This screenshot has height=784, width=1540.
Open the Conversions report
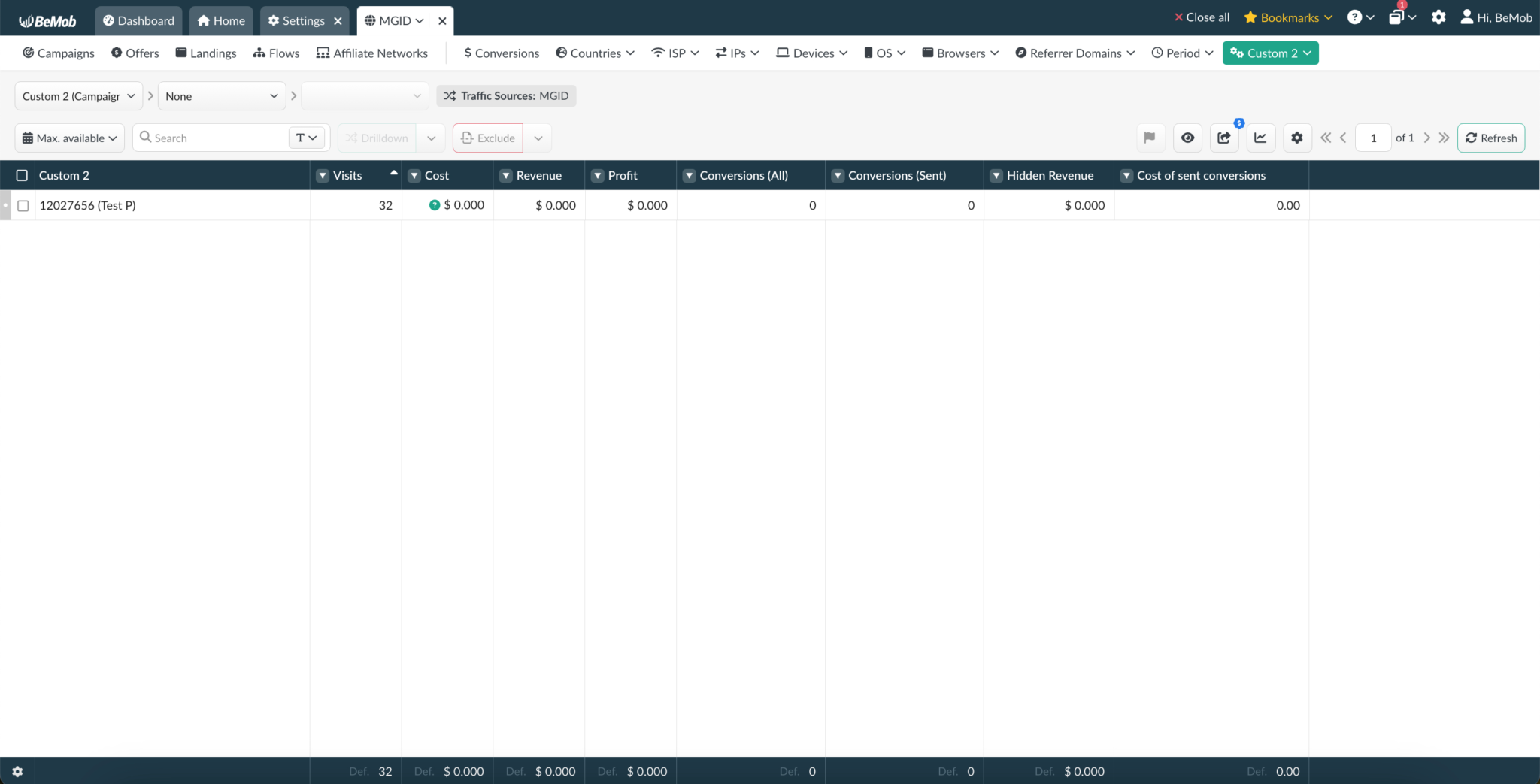tap(501, 53)
